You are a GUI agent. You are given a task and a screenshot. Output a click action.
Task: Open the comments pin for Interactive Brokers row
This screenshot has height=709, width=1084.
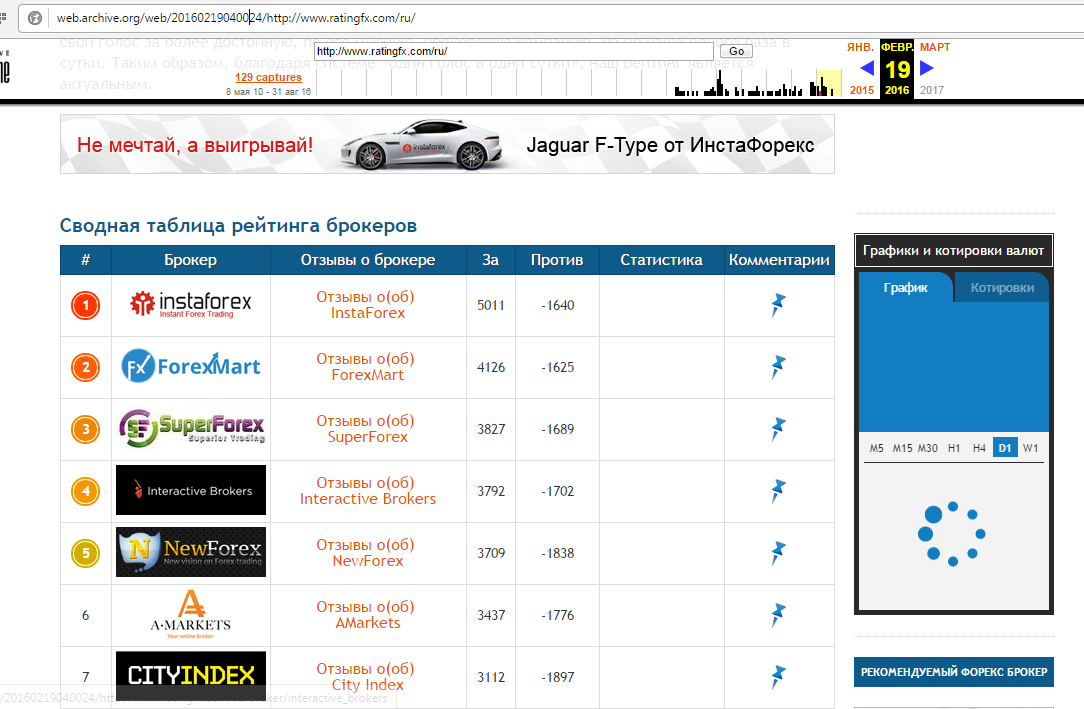[x=778, y=491]
